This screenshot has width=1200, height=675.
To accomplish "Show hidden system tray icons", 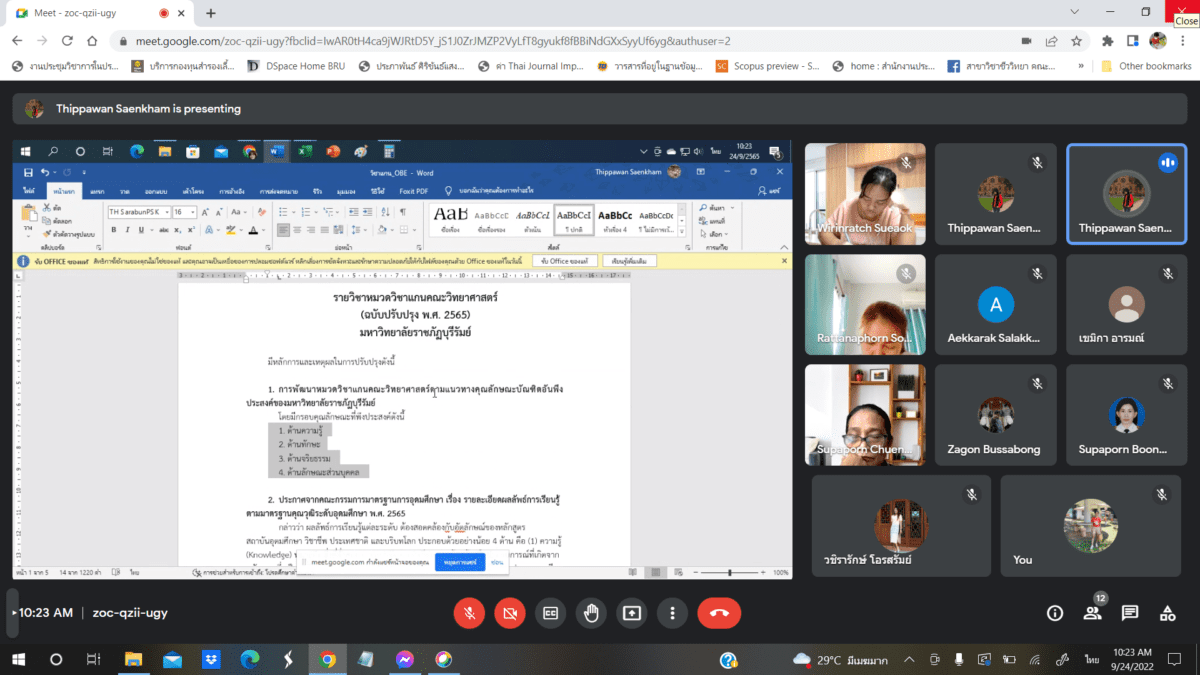I will 908,660.
